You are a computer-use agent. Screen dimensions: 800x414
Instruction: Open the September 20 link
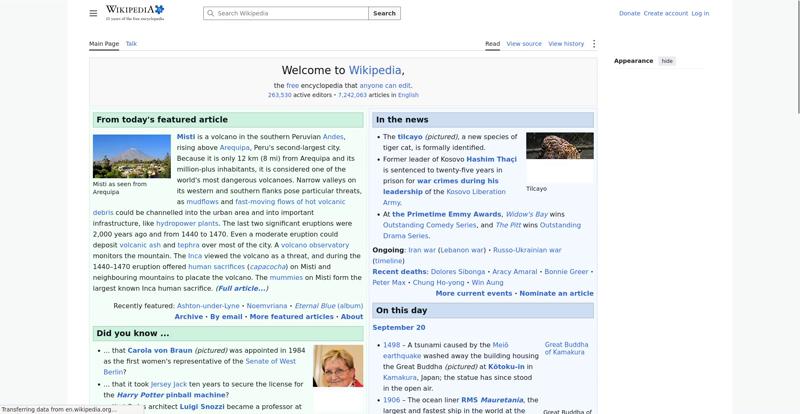pyautogui.click(x=398, y=328)
